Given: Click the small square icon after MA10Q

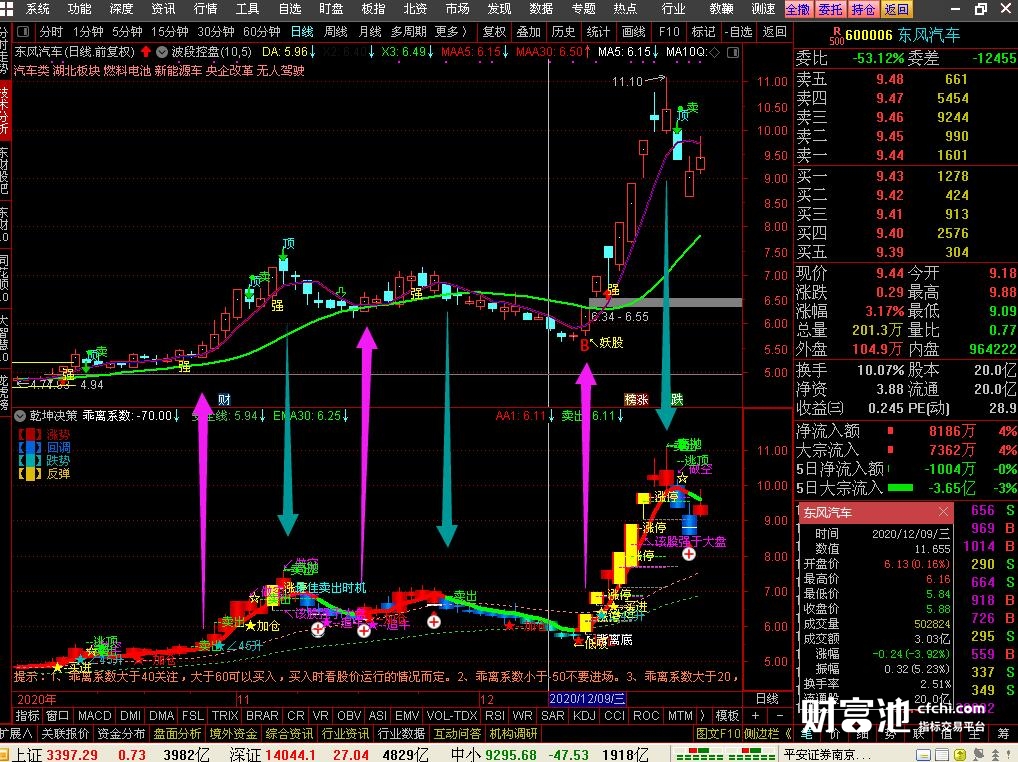Looking at the screenshot, I should click(x=733, y=52).
